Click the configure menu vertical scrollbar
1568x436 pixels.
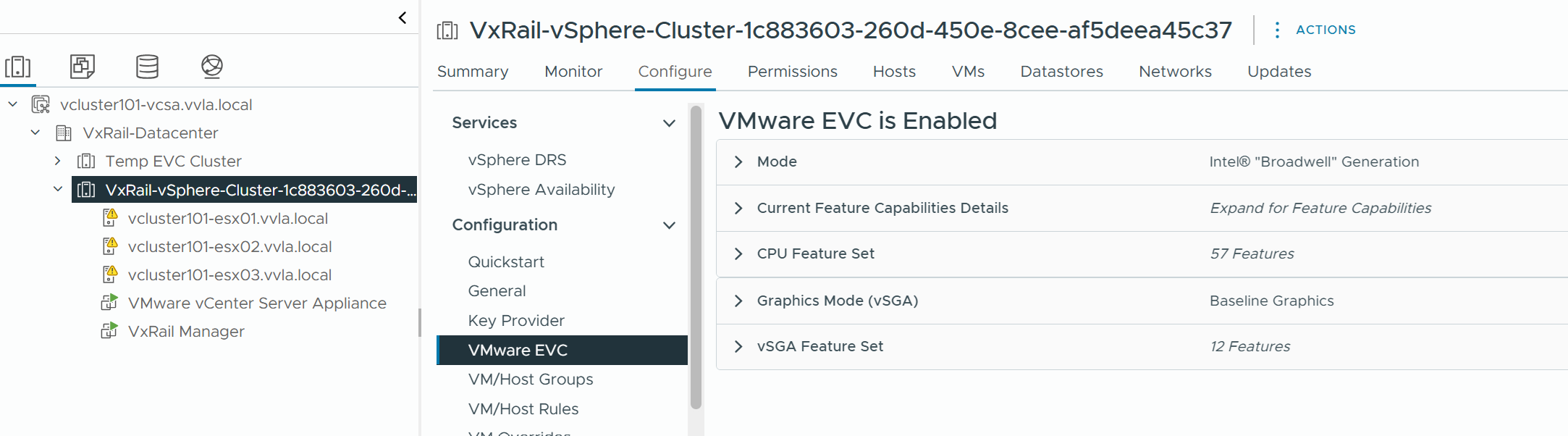pos(696,257)
